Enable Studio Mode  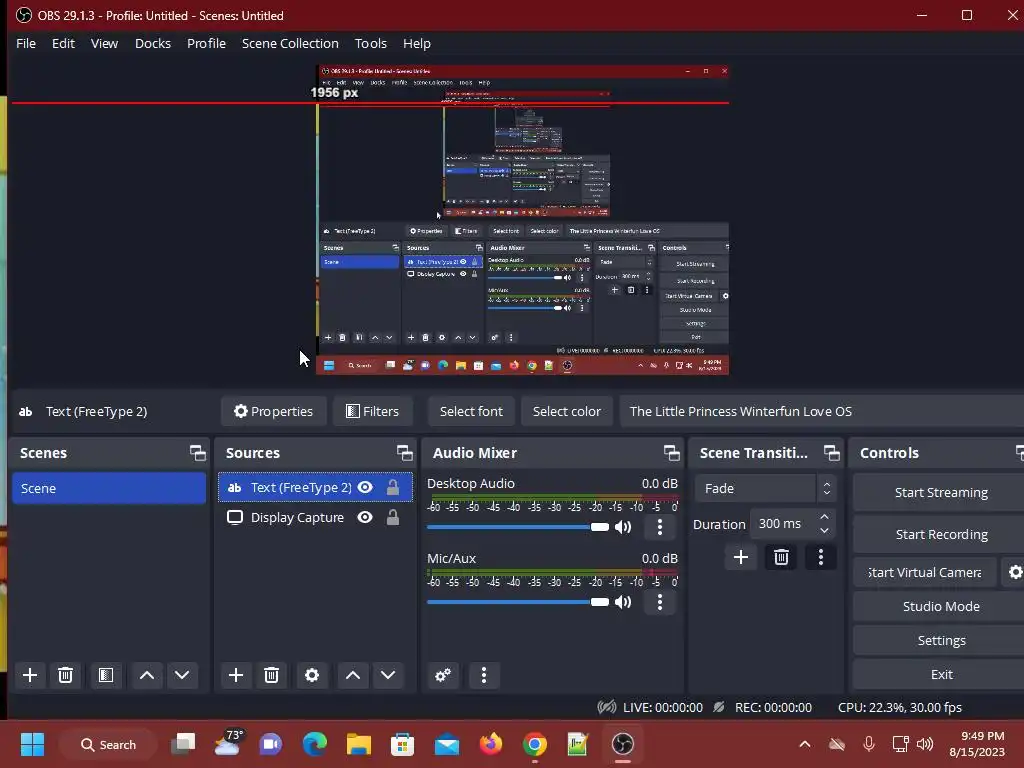pyautogui.click(x=940, y=606)
